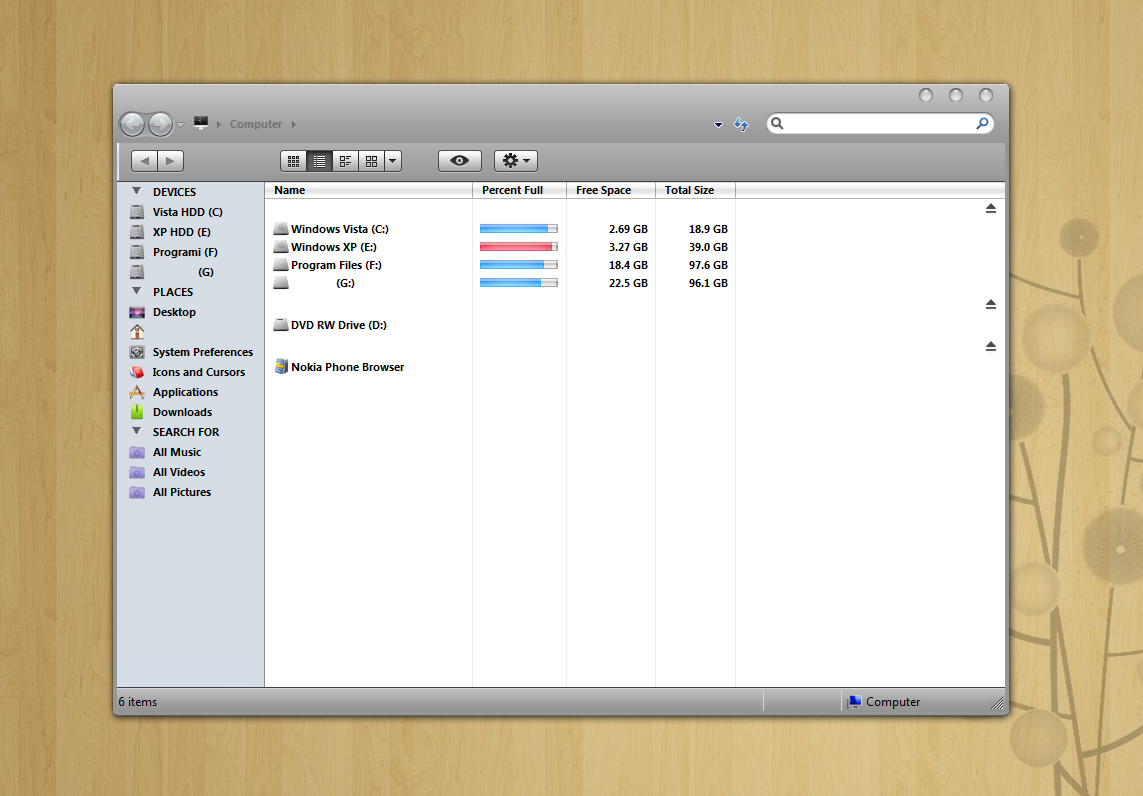Select Programi (F) in sidebar
Viewport: 1143px width, 796px height.
pos(185,252)
